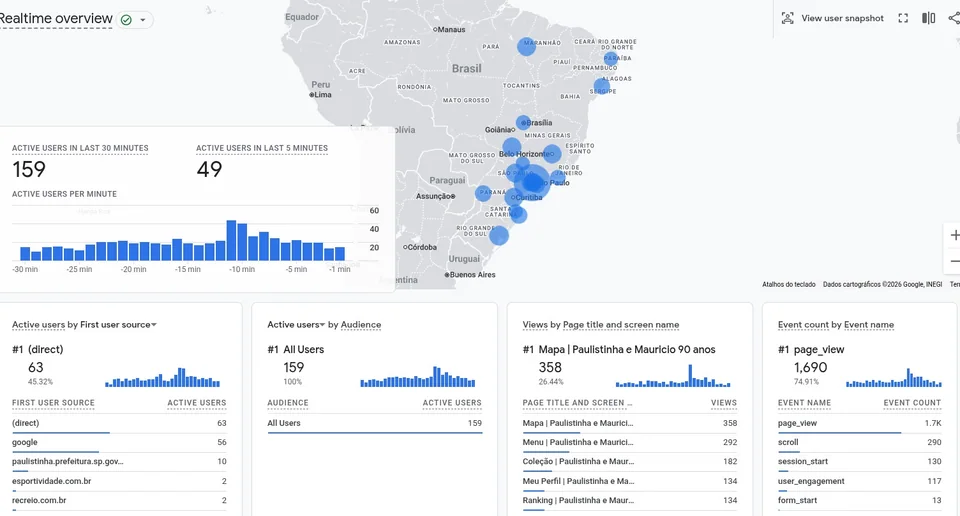Click the Paraíba user bubble on map
Screen dimensions: 960x516
[610, 59]
